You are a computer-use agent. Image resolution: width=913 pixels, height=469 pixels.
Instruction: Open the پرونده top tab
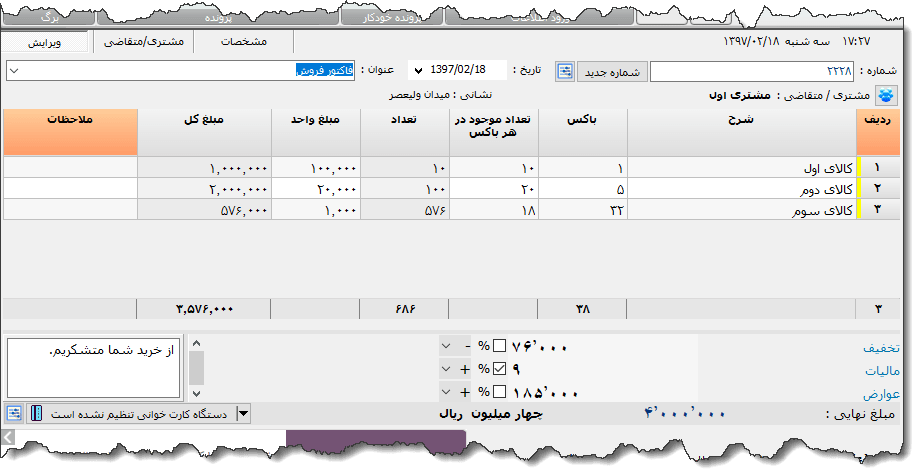tap(218, 17)
